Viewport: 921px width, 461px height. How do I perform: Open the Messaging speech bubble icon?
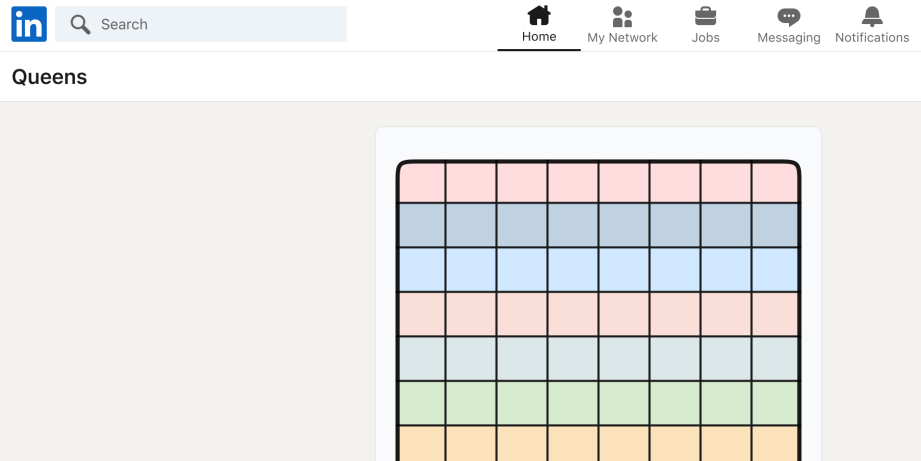click(x=789, y=16)
